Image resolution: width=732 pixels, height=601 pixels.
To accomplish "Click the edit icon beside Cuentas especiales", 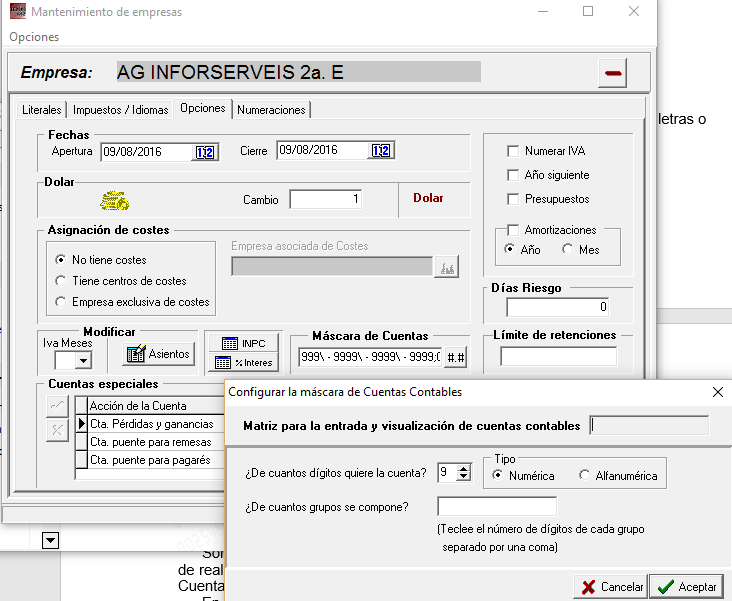I will [57, 406].
